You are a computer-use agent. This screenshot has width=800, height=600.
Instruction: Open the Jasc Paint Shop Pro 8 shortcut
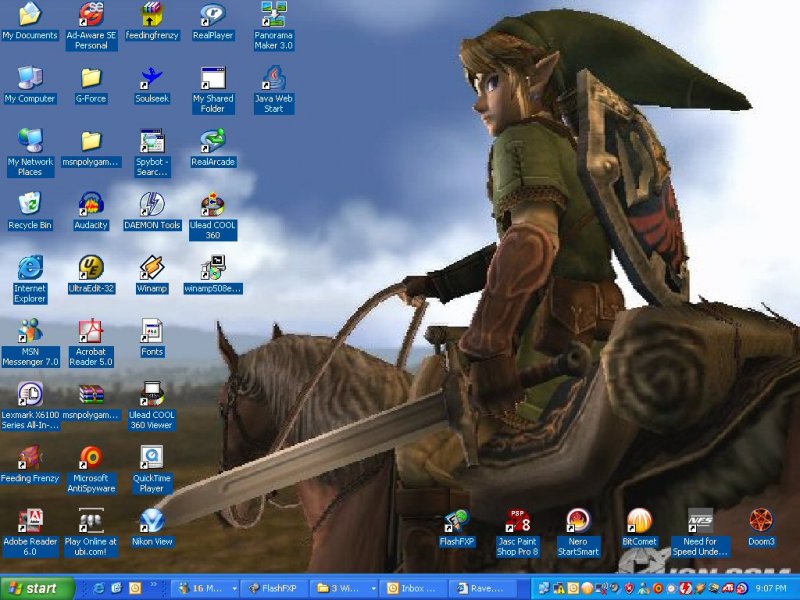[x=517, y=532]
